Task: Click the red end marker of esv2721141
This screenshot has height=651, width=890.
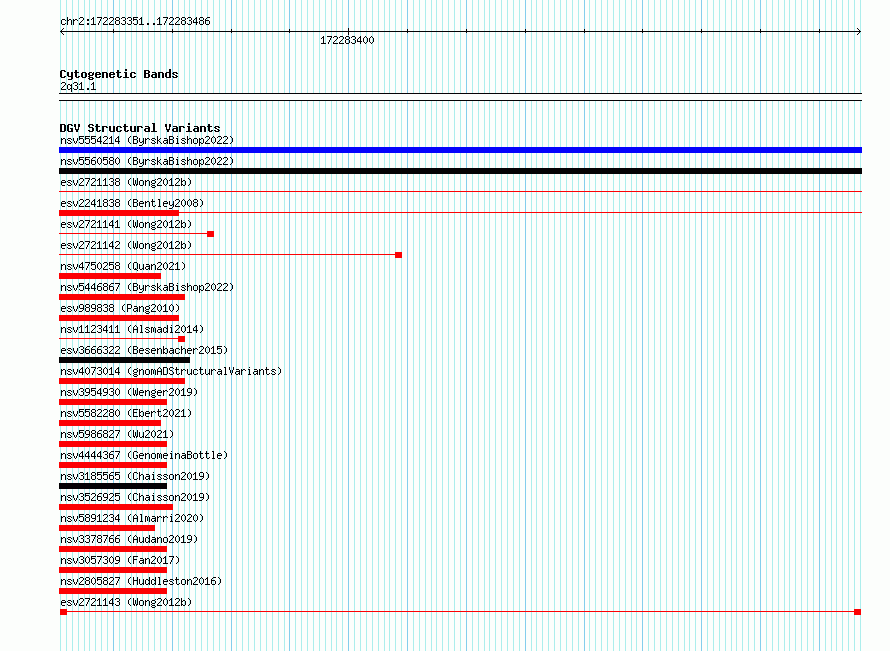Action: 211,234
